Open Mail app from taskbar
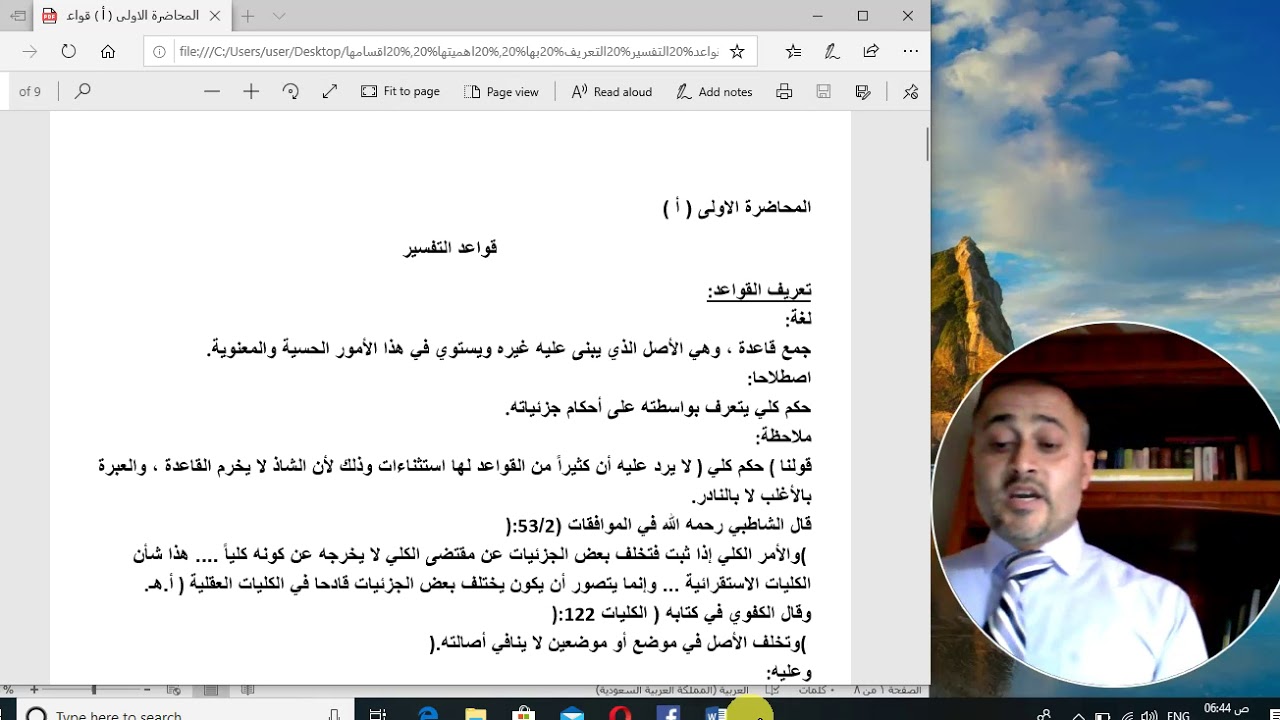Image resolution: width=1280 pixels, height=720 pixels. pos(572,714)
